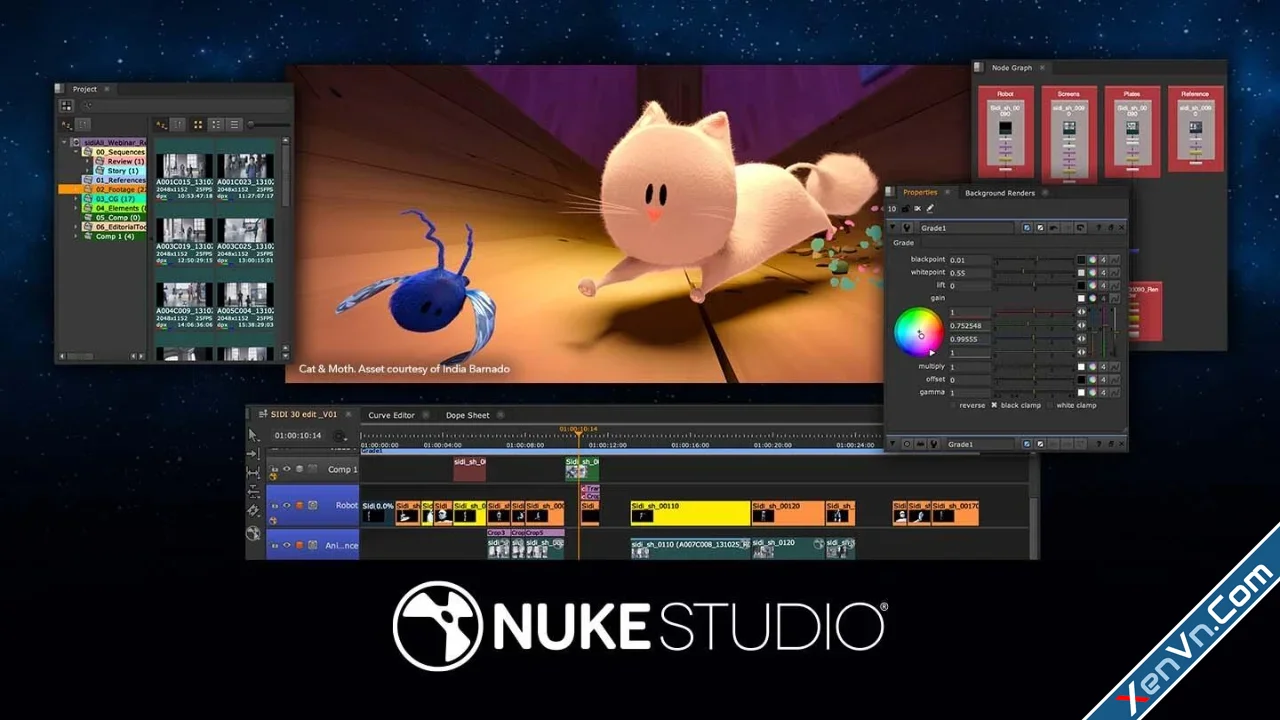Collapse the sidiAll_Webinar project root
The image size is (1280, 720).
tap(64, 142)
